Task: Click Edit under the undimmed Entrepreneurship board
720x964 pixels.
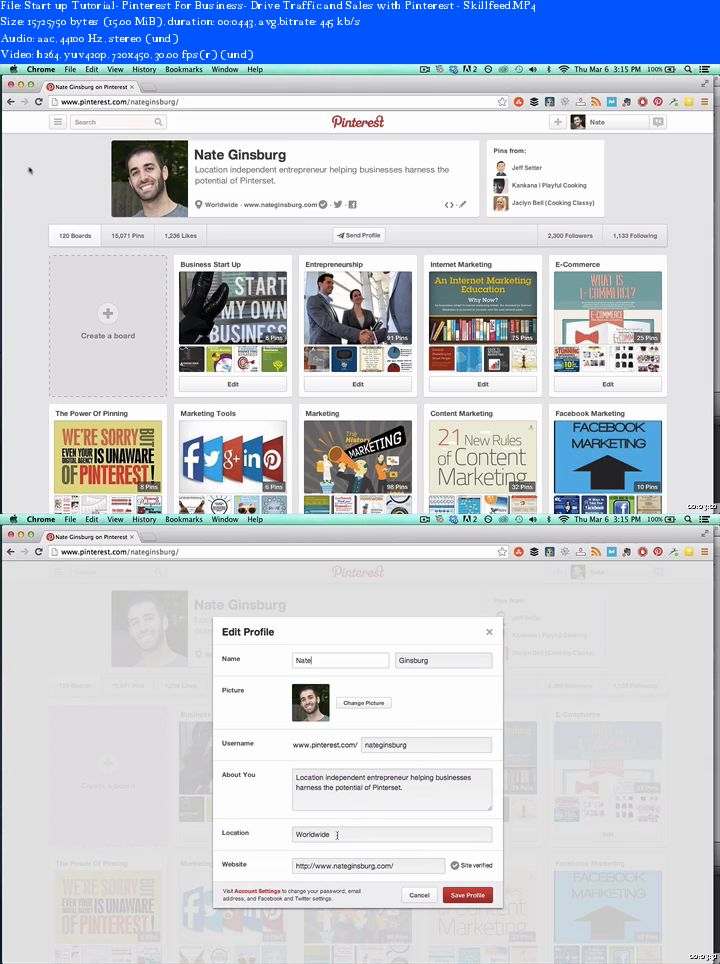Action: coord(358,384)
